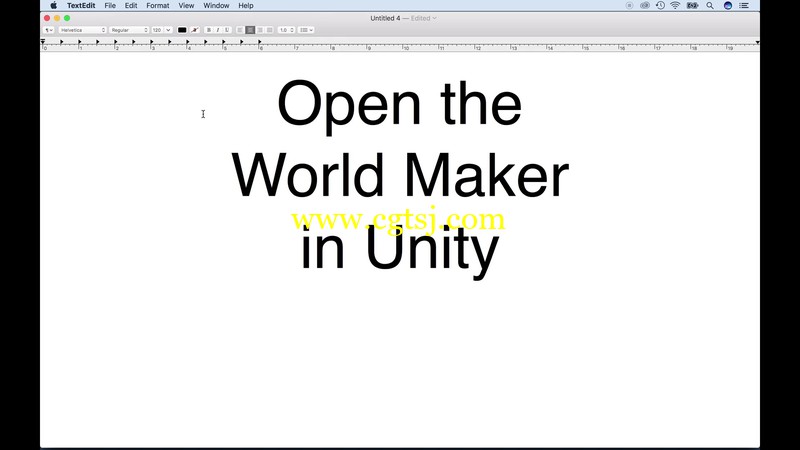Click the tab stop at ruler mark 6
This screenshot has width=800, height=450.
[x=260, y=42]
